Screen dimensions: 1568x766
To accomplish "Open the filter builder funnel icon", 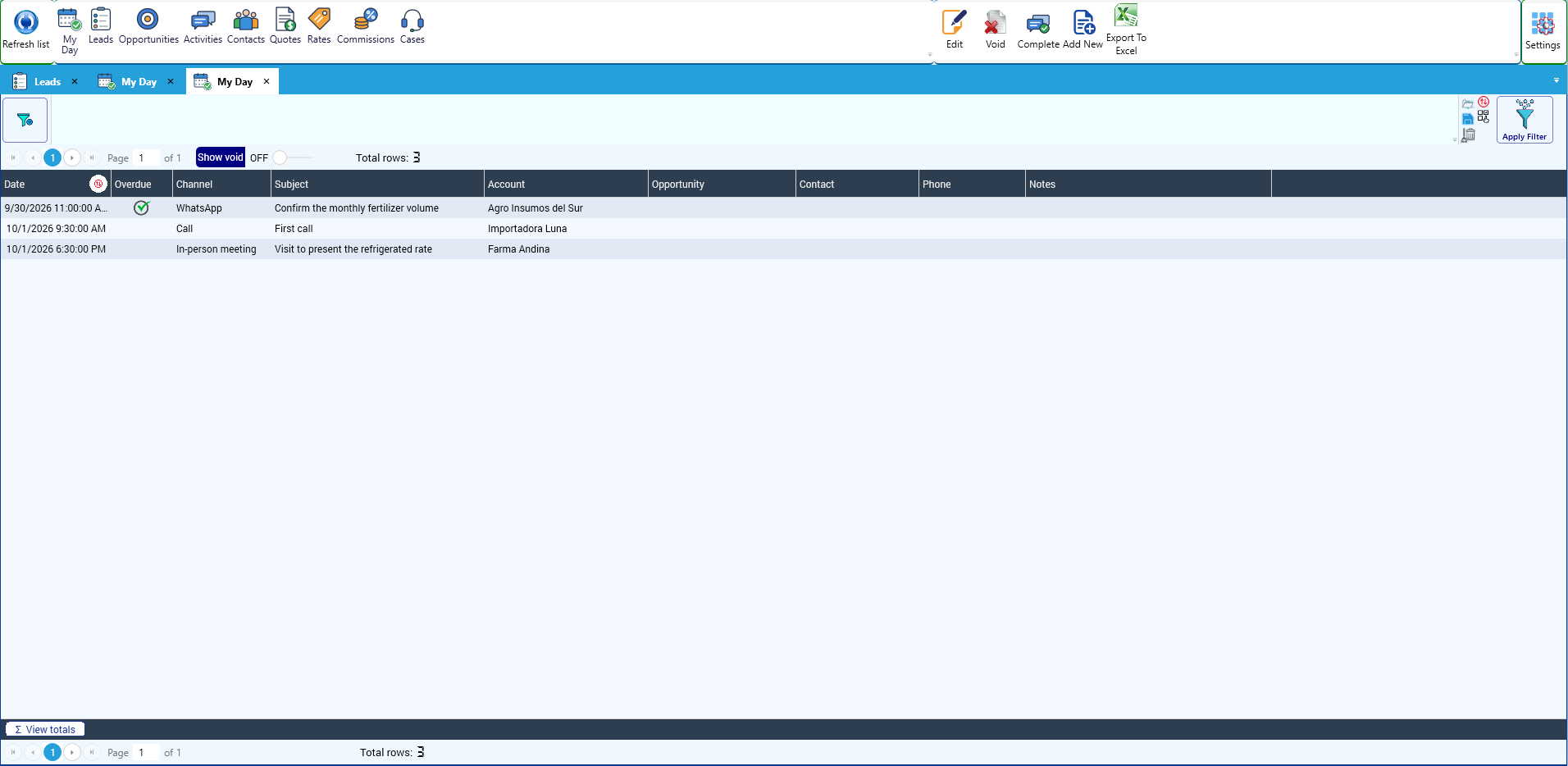I will tap(25, 120).
